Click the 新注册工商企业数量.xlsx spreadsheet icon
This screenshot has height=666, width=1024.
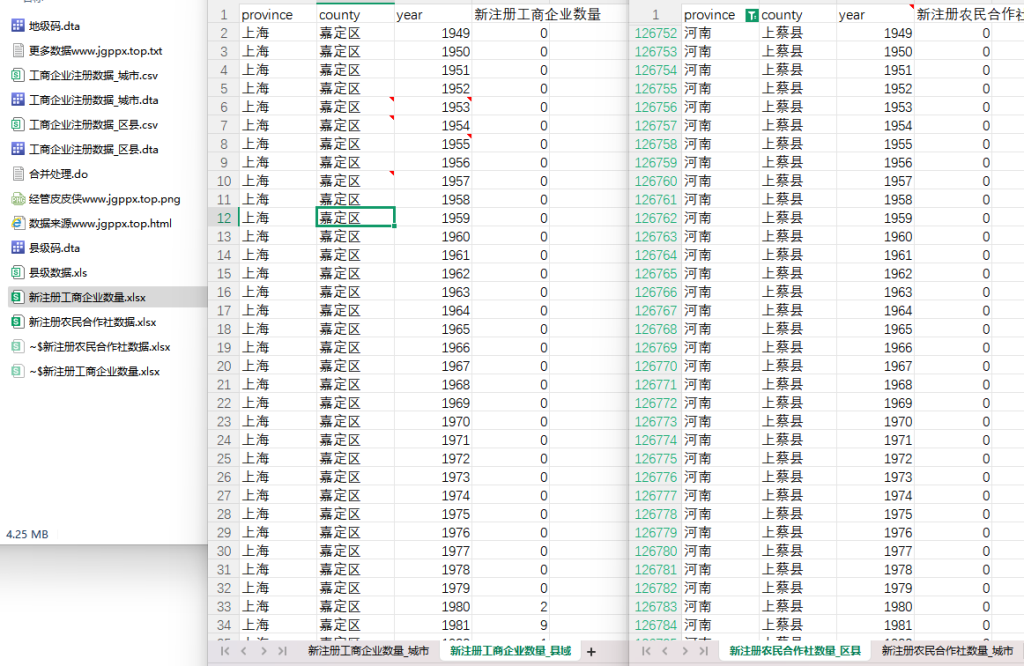18,298
